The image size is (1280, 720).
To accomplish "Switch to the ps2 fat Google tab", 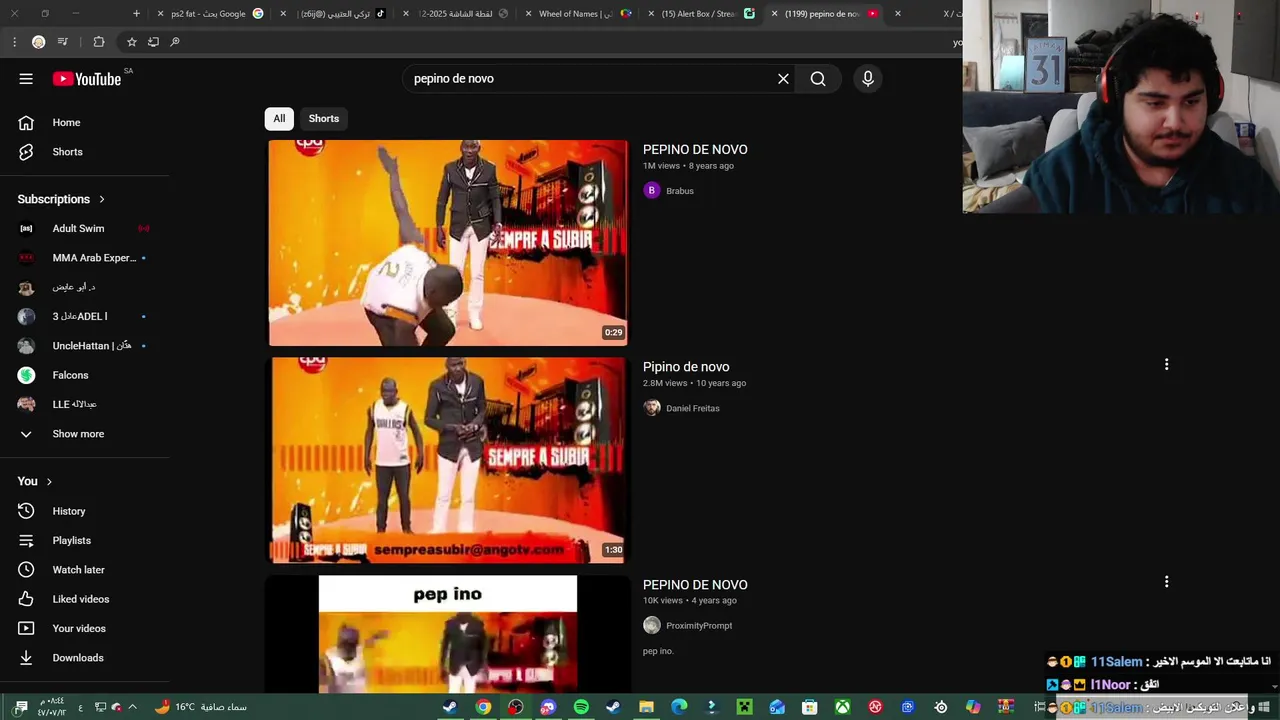I will 208,14.
